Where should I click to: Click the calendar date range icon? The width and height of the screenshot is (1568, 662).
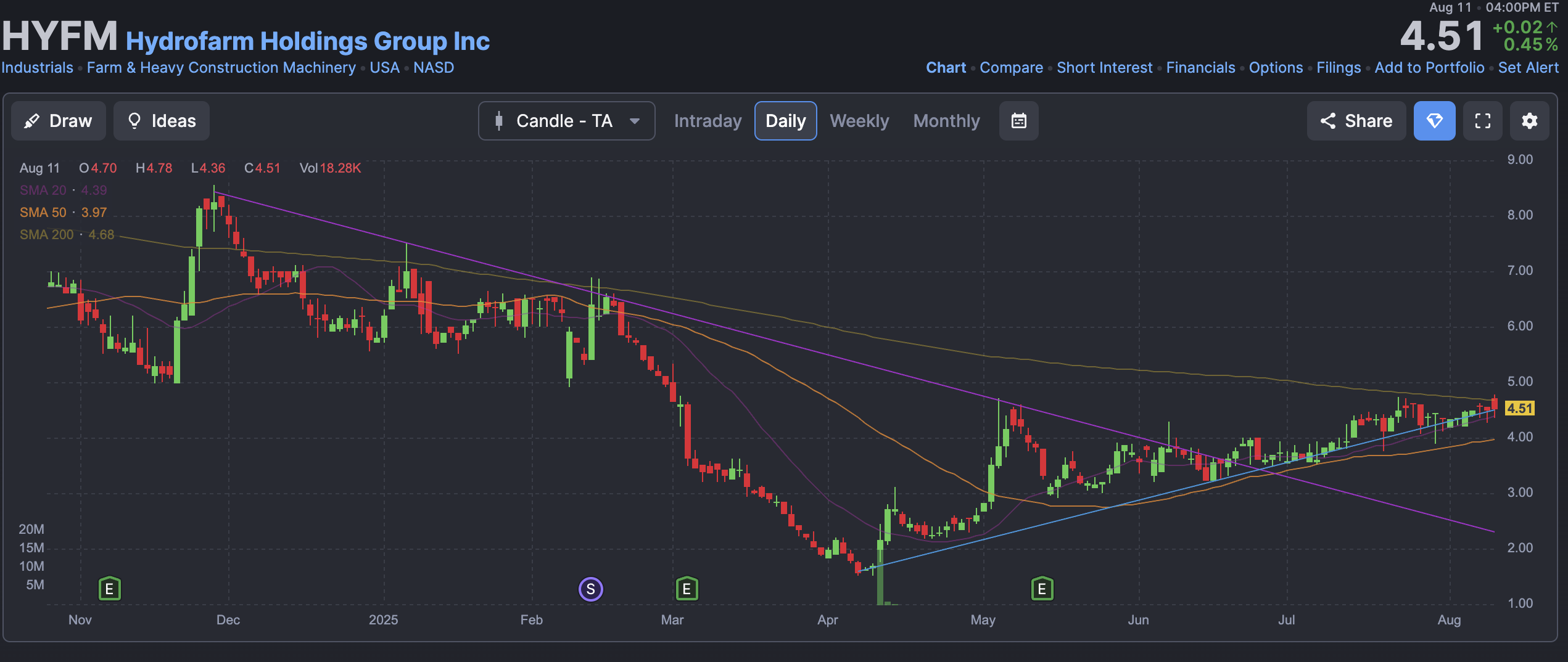[x=1018, y=121]
